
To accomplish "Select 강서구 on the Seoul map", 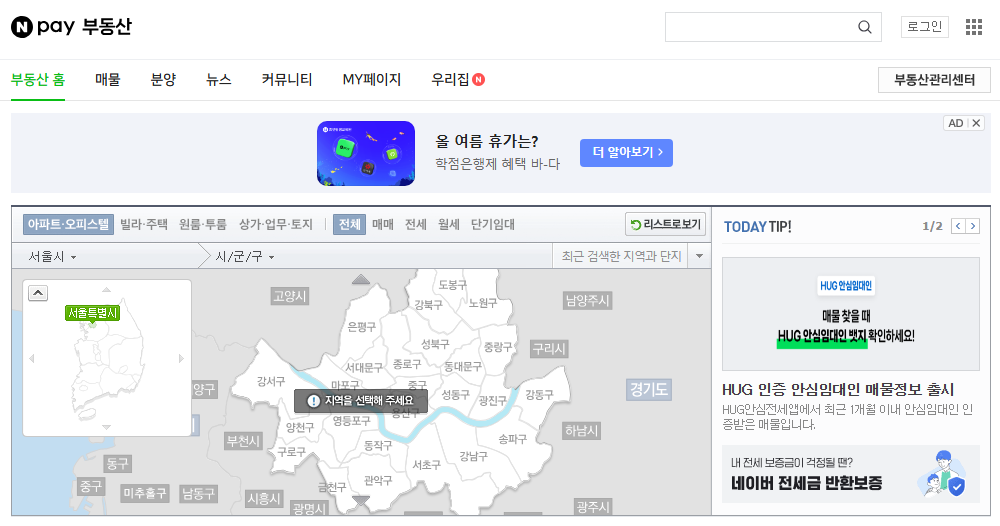I will pyautogui.click(x=271, y=381).
